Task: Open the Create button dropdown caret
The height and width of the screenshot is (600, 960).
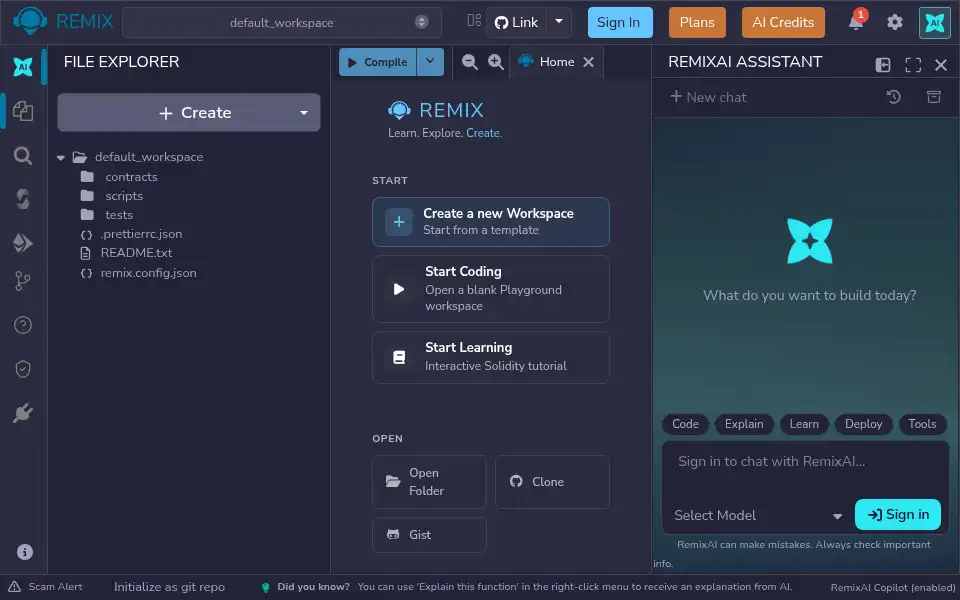Action: tap(304, 113)
